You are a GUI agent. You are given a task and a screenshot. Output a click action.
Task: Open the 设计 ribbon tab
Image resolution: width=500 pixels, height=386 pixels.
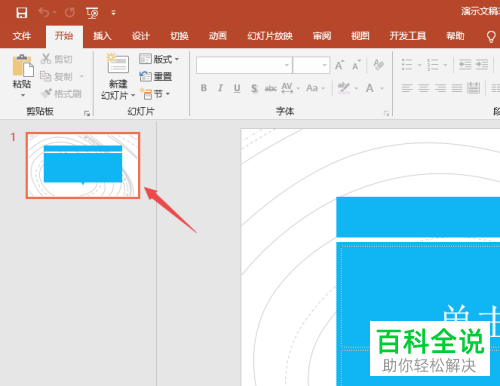(141, 36)
